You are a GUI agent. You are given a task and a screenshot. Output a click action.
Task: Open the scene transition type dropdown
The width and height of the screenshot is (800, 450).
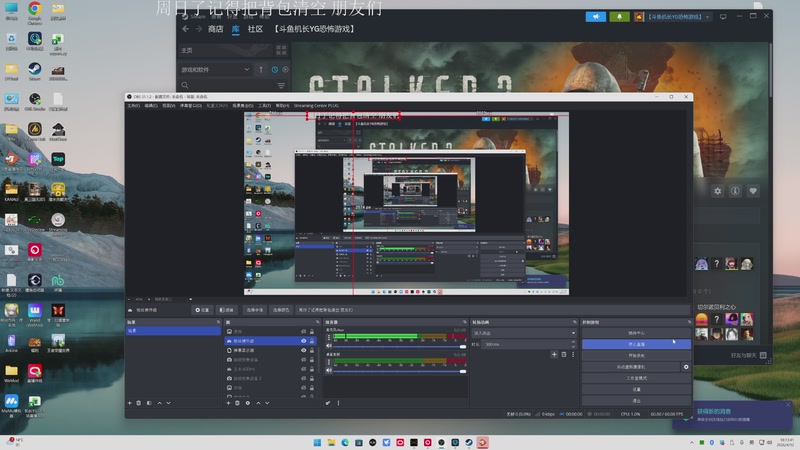[x=525, y=333]
